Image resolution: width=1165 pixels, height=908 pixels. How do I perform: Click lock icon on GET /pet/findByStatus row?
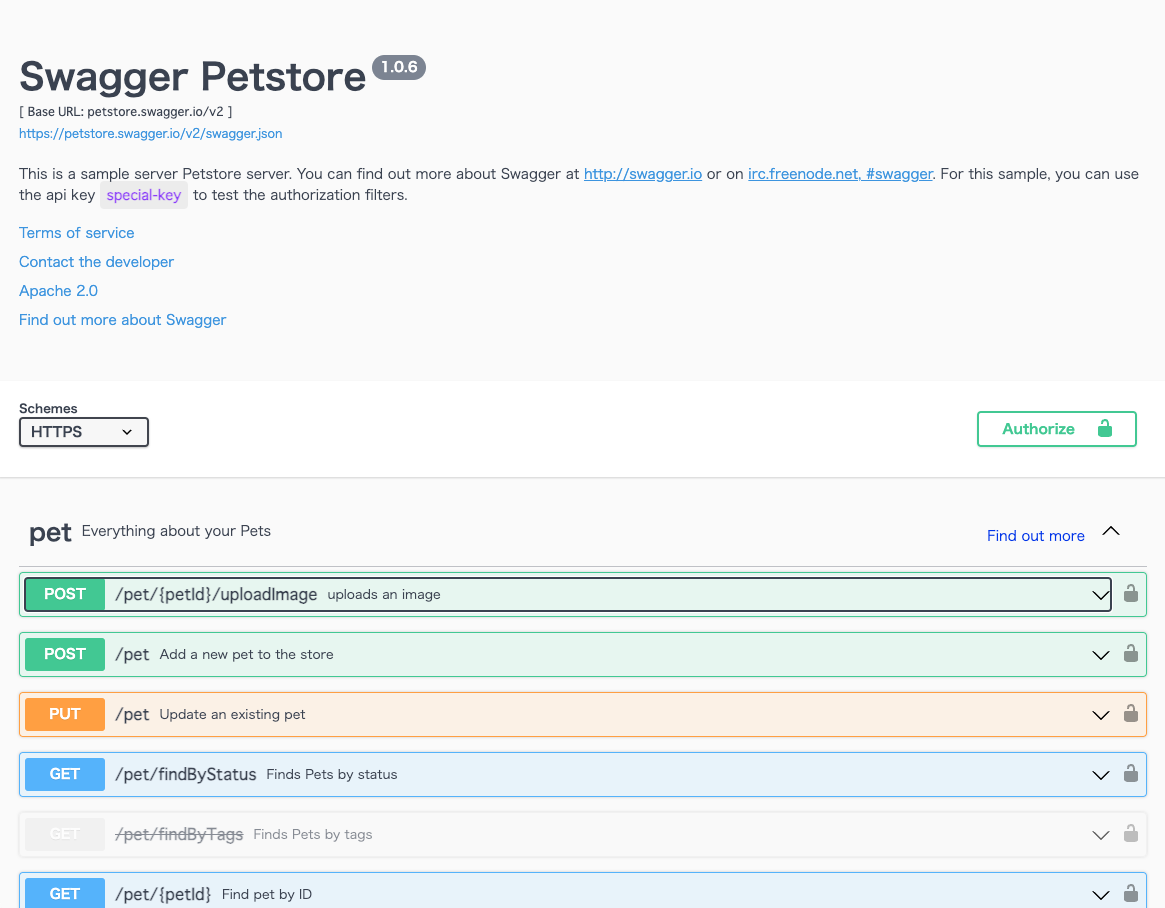[x=1130, y=774]
